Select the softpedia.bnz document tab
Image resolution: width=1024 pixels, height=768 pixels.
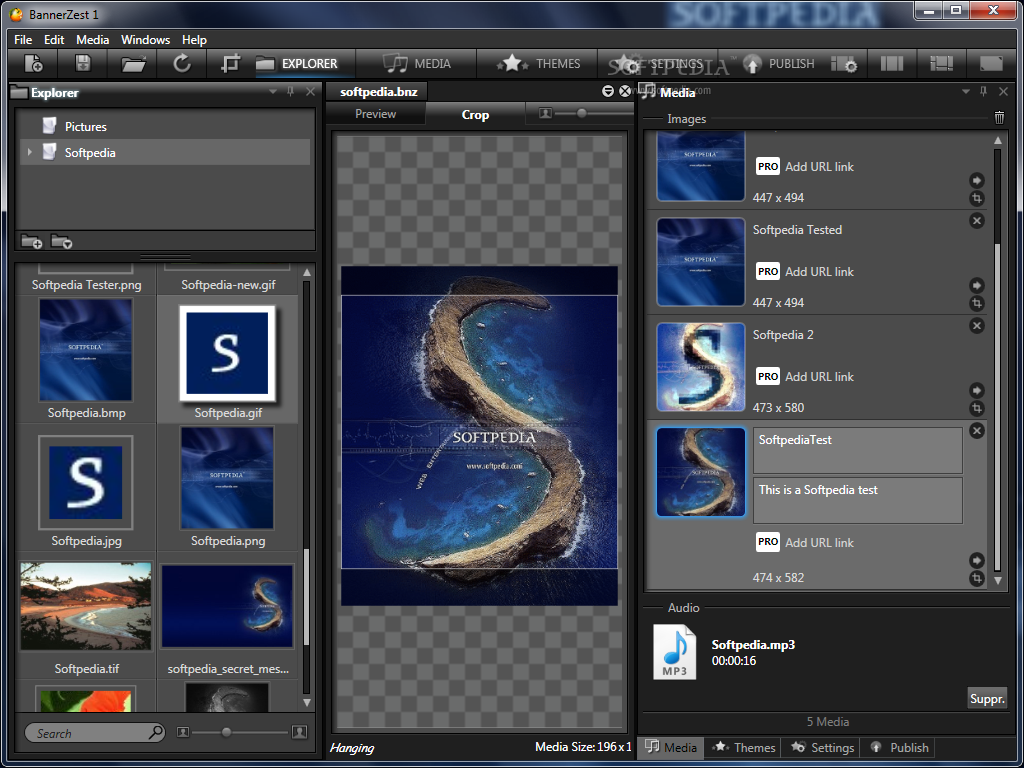click(x=378, y=92)
